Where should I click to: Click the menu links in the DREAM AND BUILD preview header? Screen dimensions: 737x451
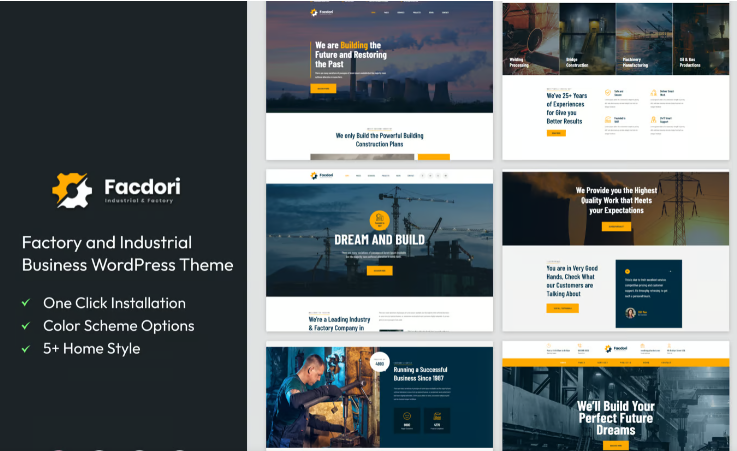pyautogui.click(x=379, y=175)
